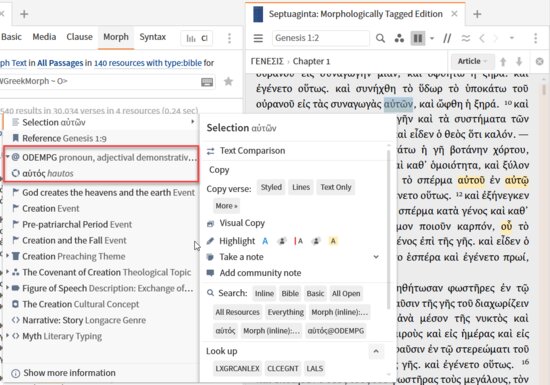Expand the Figure of Speech entry
This screenshot has height=385, width=550.
(7, 288)
